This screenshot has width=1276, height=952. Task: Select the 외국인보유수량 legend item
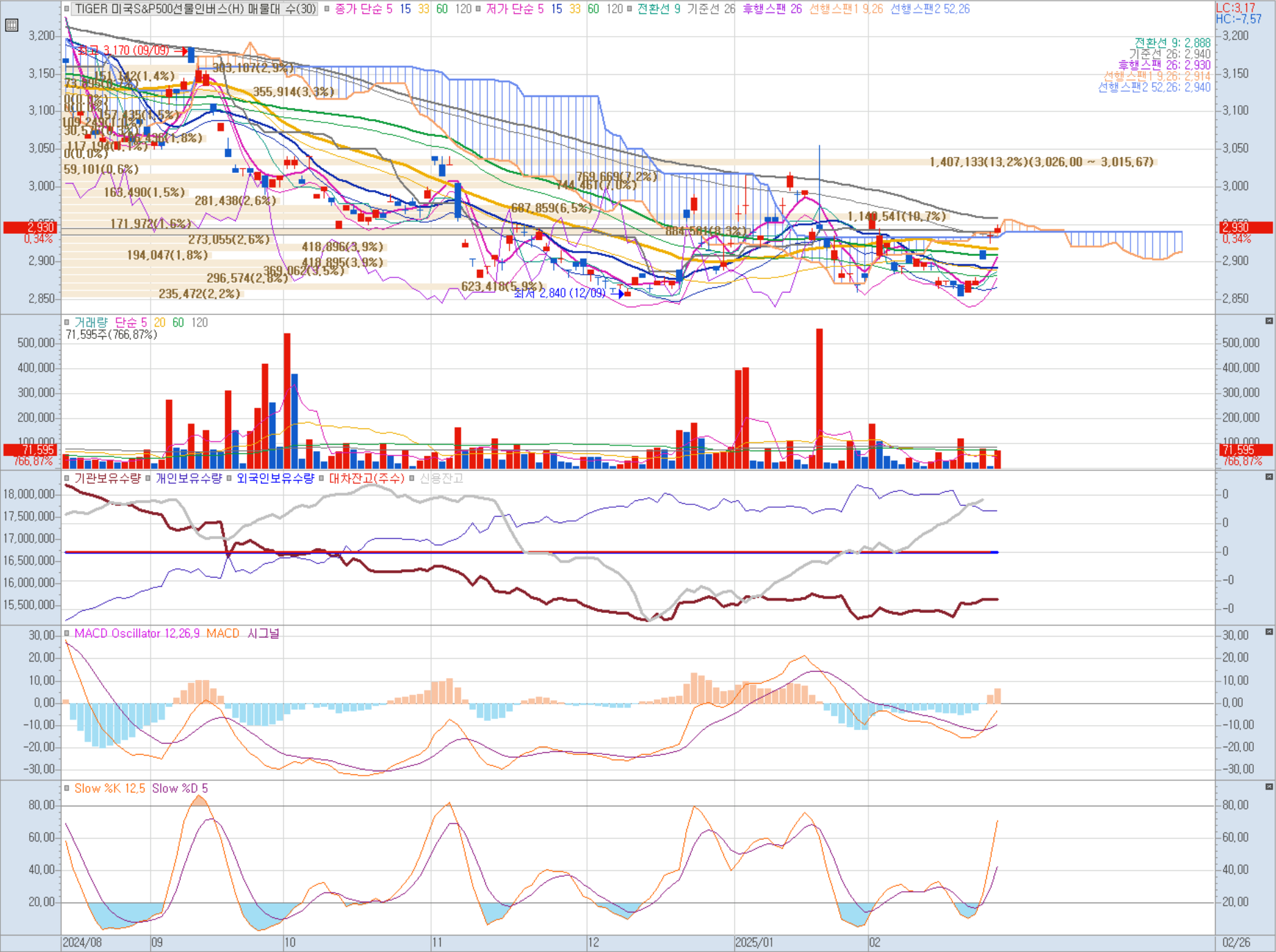[275, 478]
